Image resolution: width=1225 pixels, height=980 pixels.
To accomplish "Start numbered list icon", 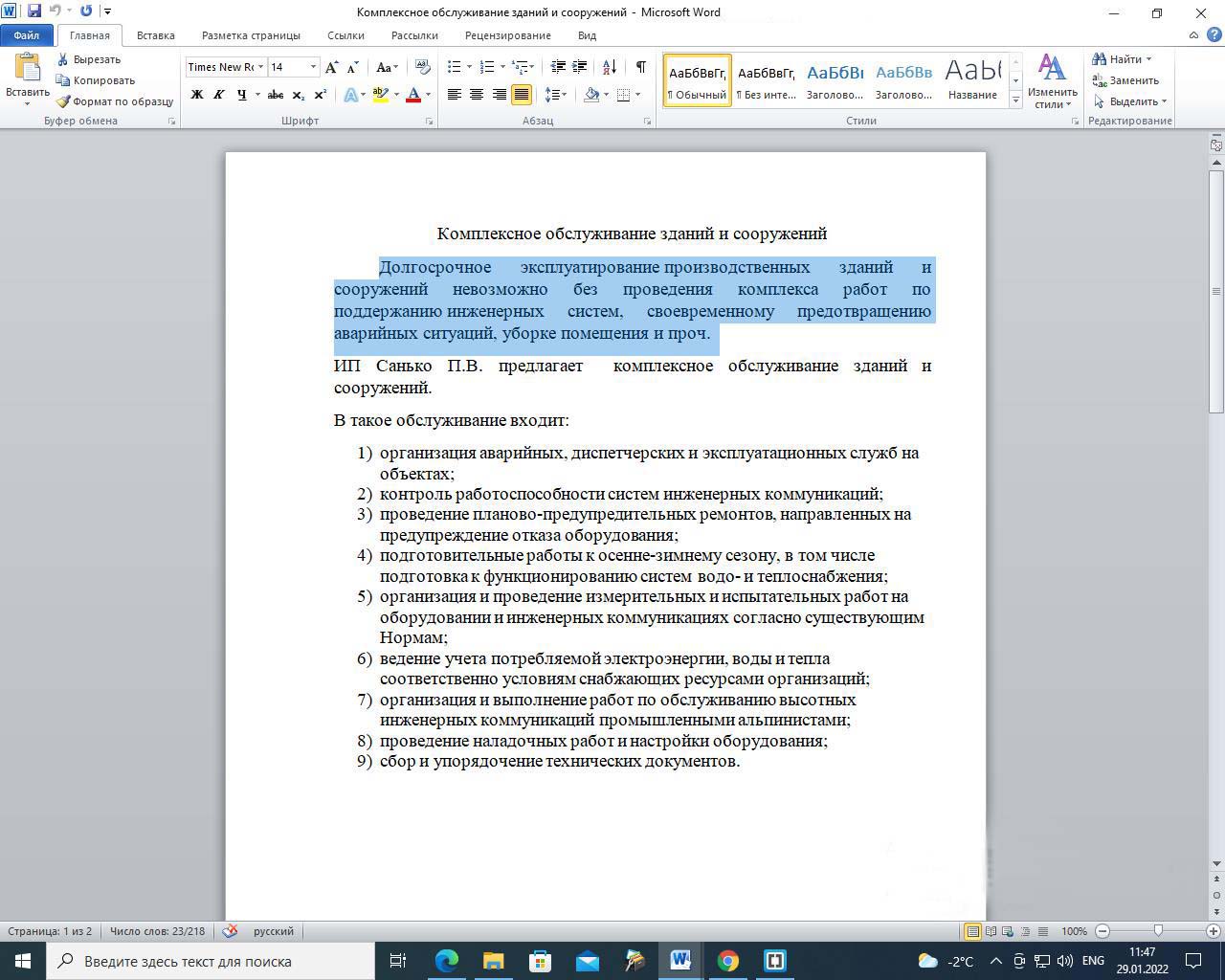I will tap(486, 67).
